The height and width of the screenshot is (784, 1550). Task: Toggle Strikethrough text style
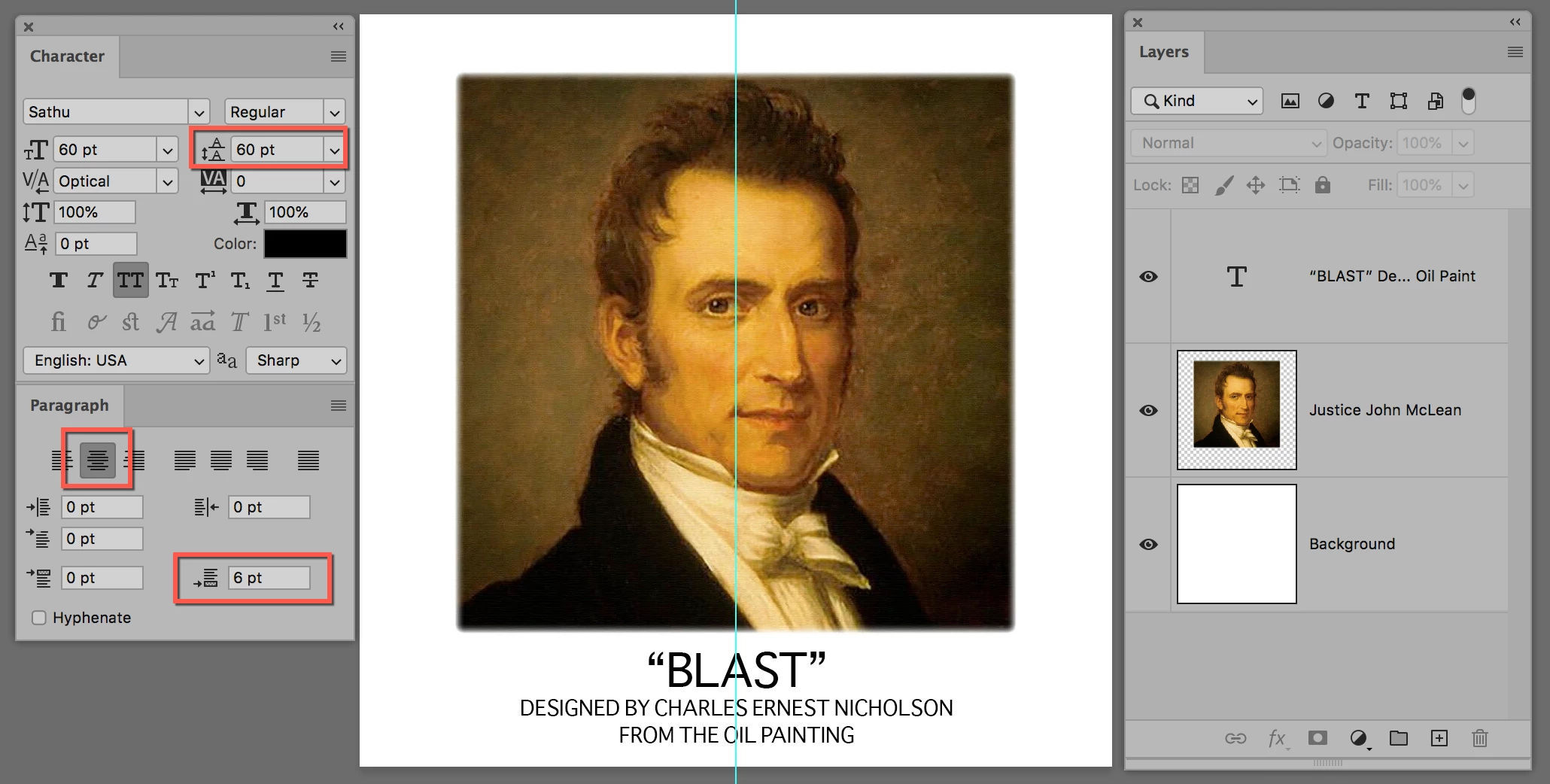click(x=310, y=281)
